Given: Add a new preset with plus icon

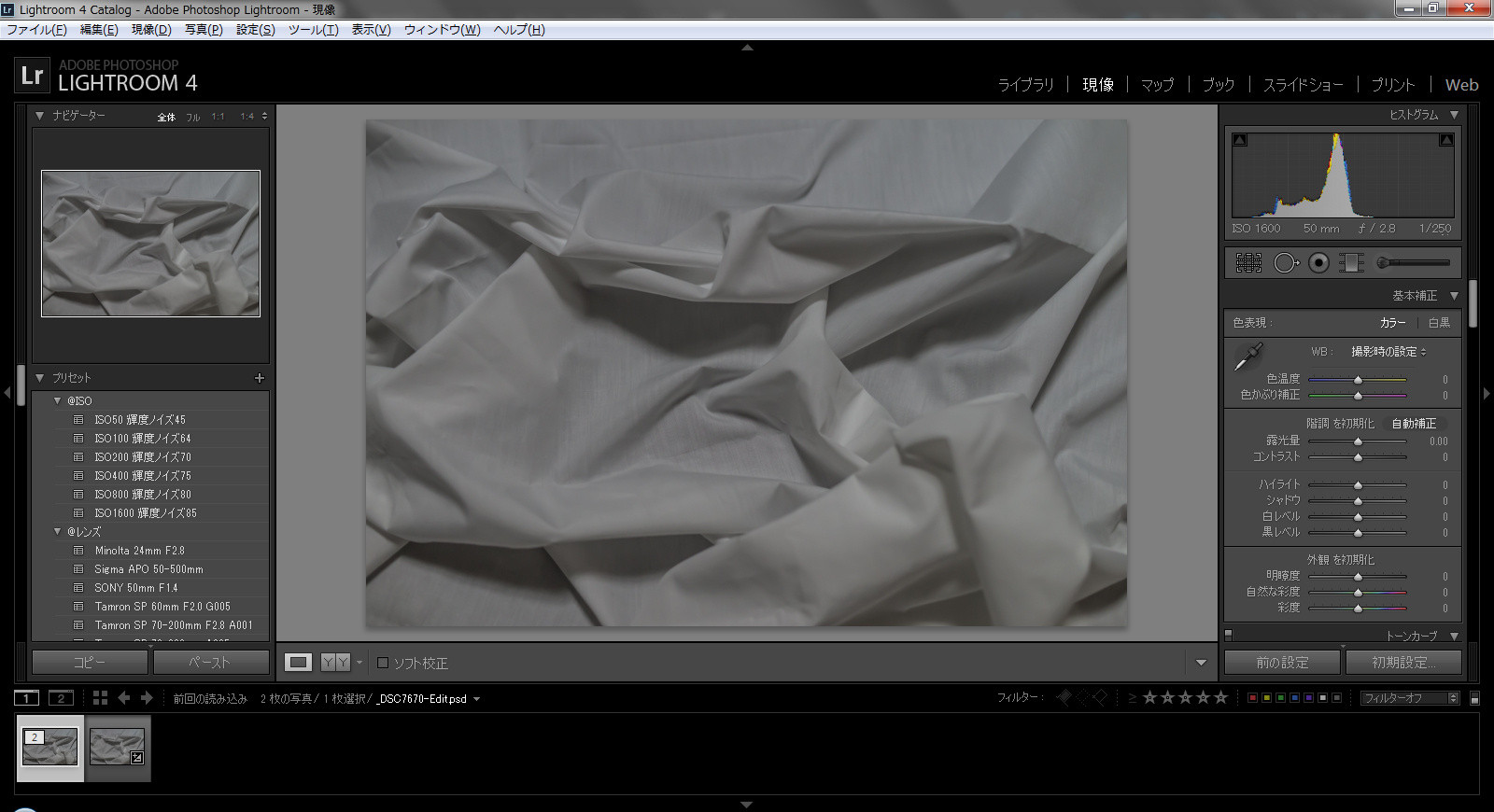Looking at the screenshot, I should 260,378.
